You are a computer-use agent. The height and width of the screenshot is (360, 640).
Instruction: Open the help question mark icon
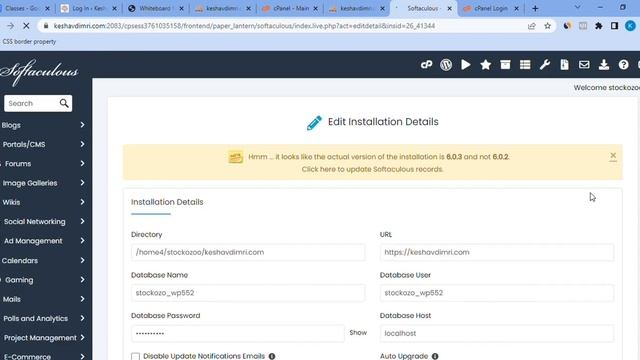pos(623,64)
